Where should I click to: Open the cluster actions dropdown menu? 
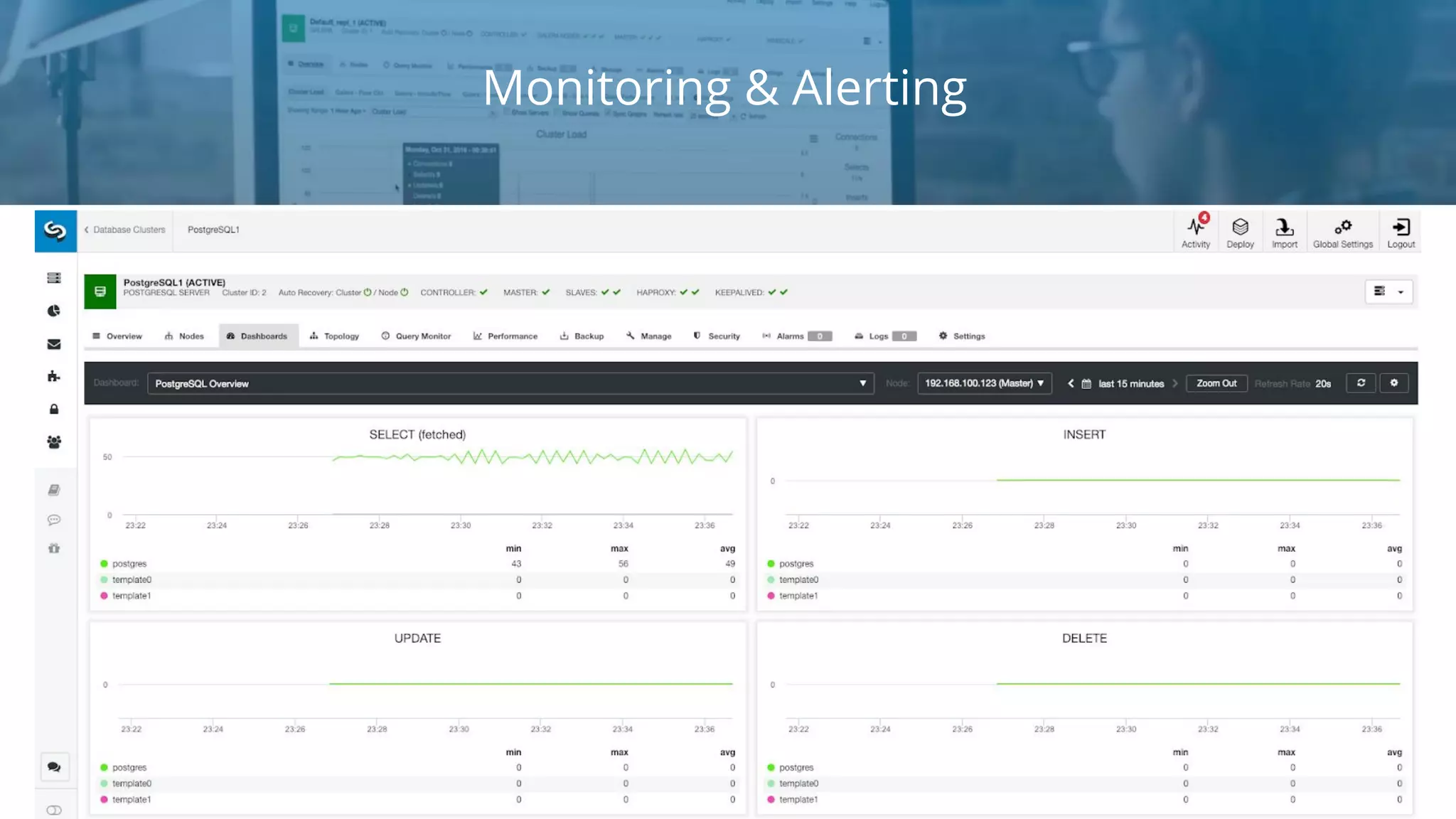1388,291
